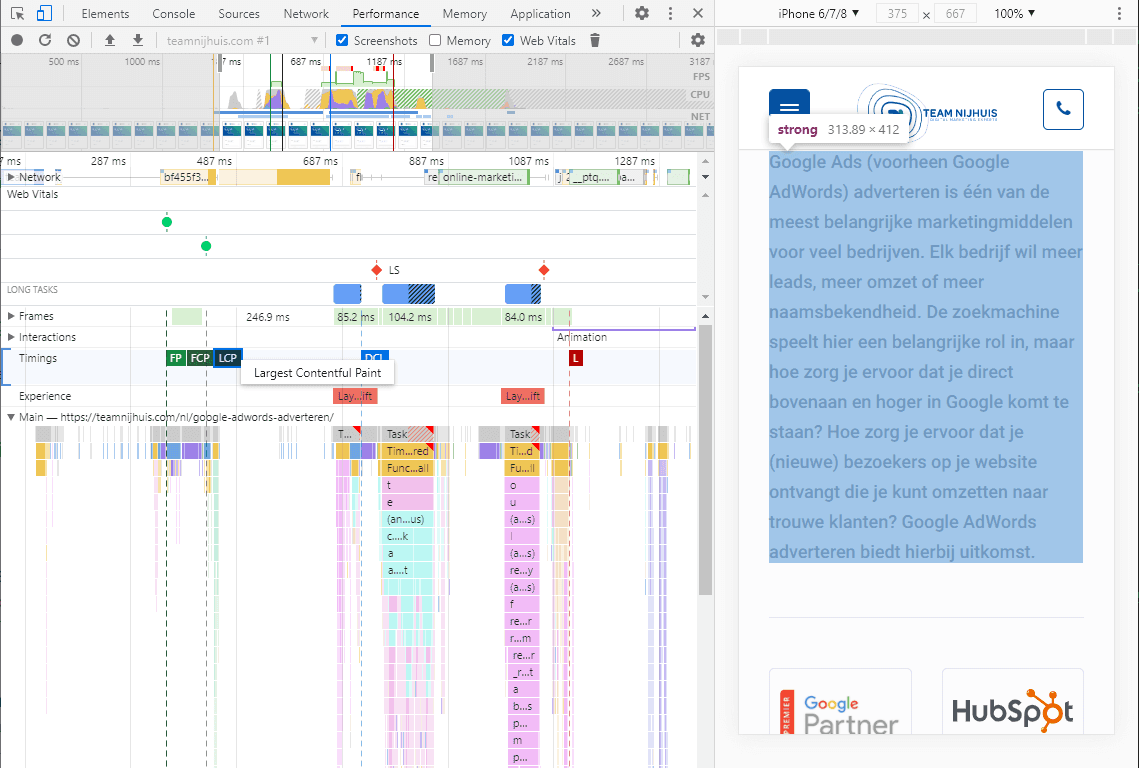Select the Tim...red flame chart entry
Screen dimensions: 1139x768
tap(408, 451)
